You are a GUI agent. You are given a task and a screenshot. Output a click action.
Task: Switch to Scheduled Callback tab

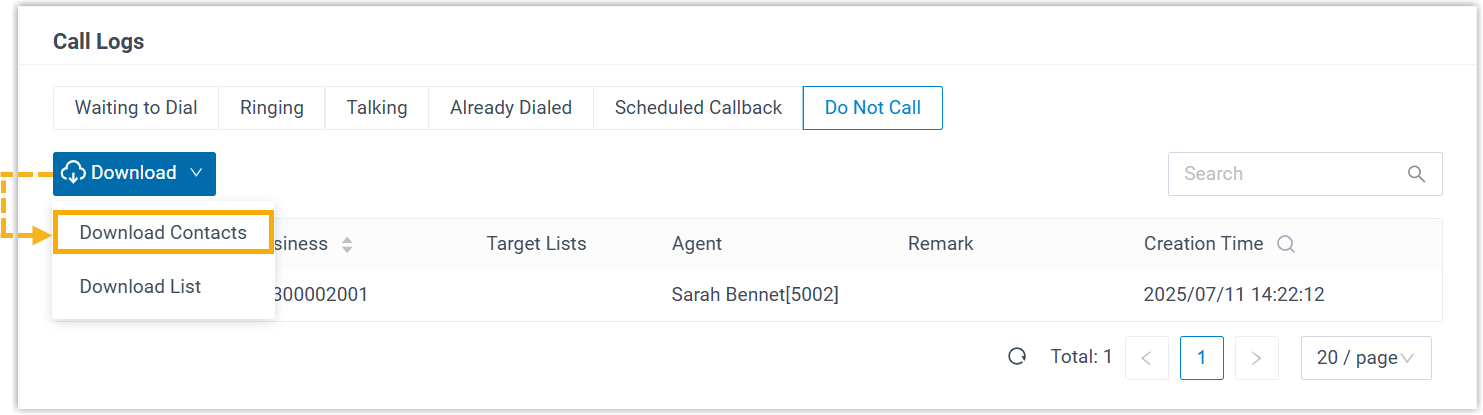(698, 108)
